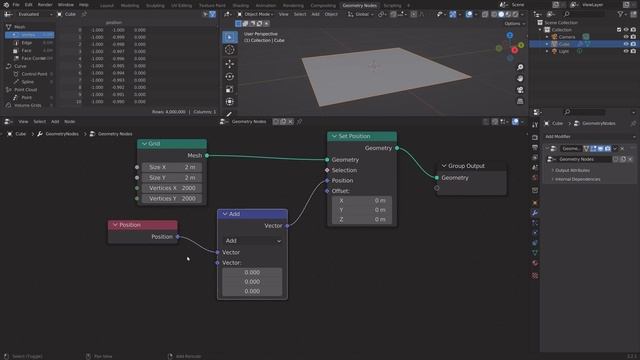Switch perspective/orthographic grid icon in viewport
640x360 pixels.
click(x=520, y=101)
